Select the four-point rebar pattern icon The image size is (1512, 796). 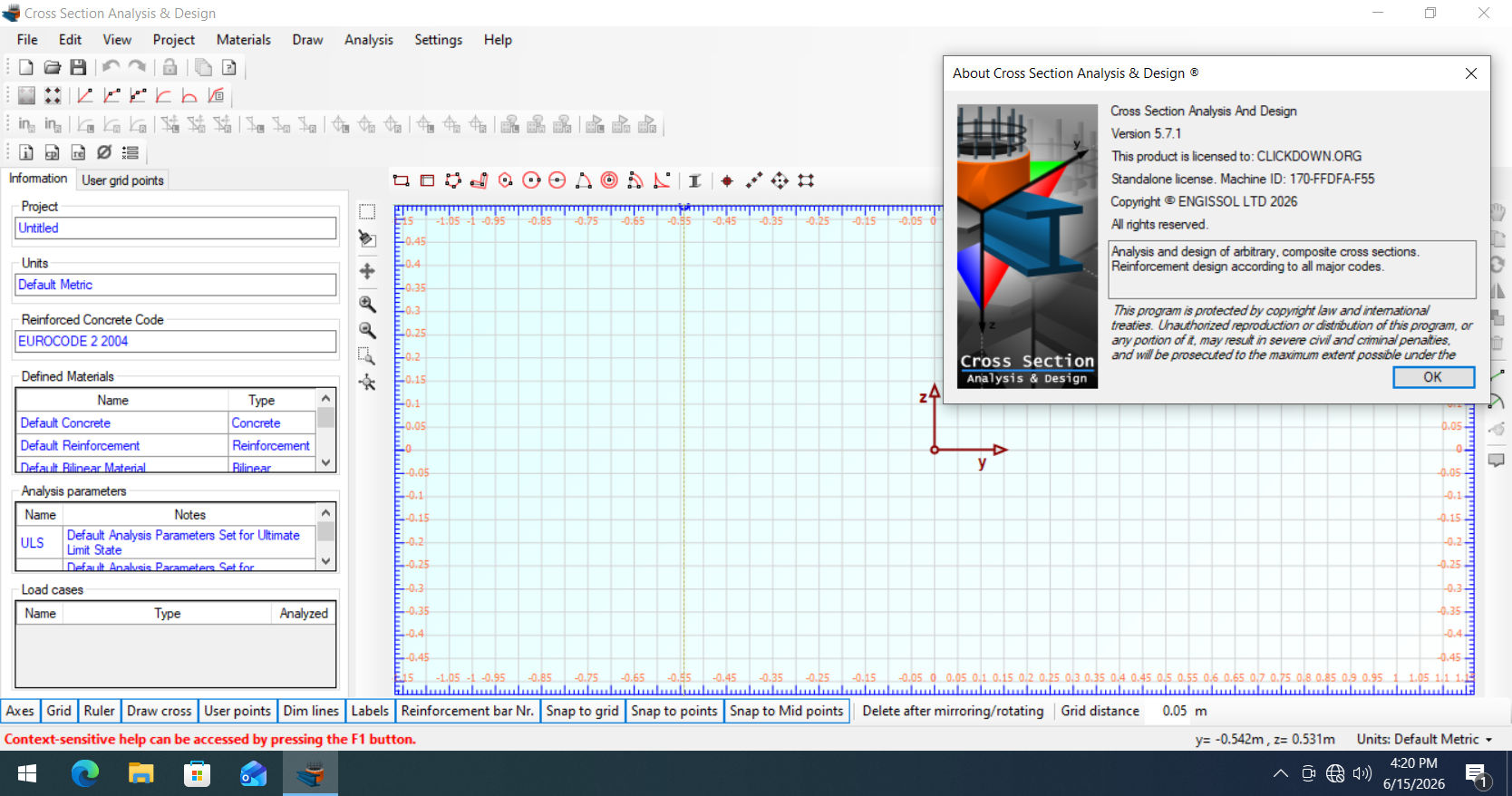click(x=53, y=95)
